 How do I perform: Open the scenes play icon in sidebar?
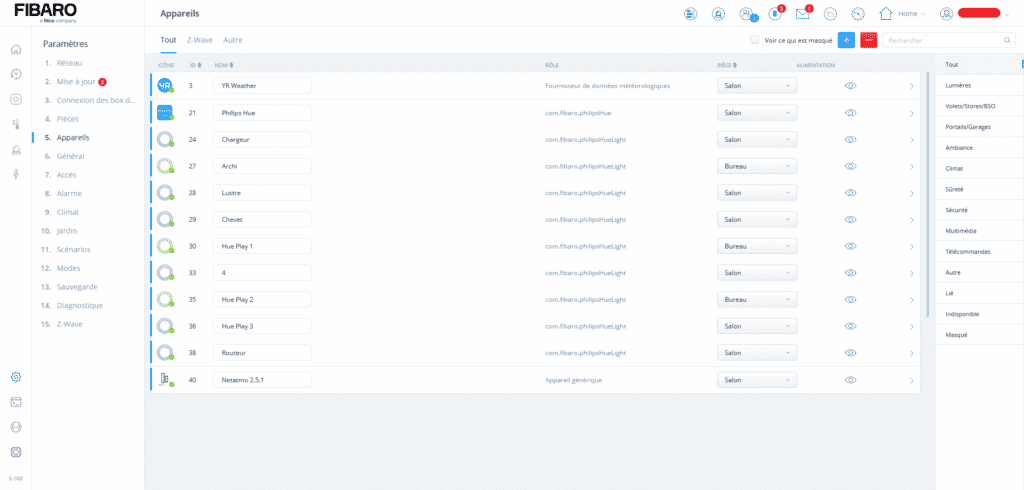[16, 99]
